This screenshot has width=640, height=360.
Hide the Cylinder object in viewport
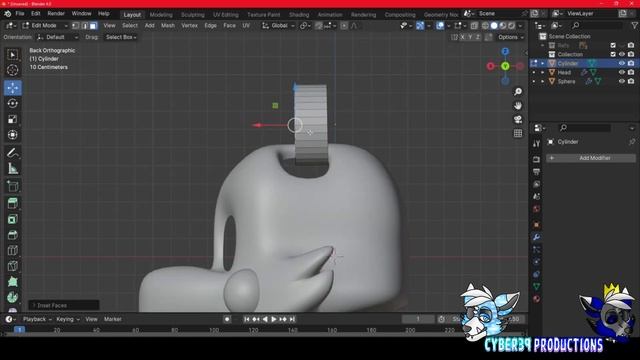click(622, 63)
